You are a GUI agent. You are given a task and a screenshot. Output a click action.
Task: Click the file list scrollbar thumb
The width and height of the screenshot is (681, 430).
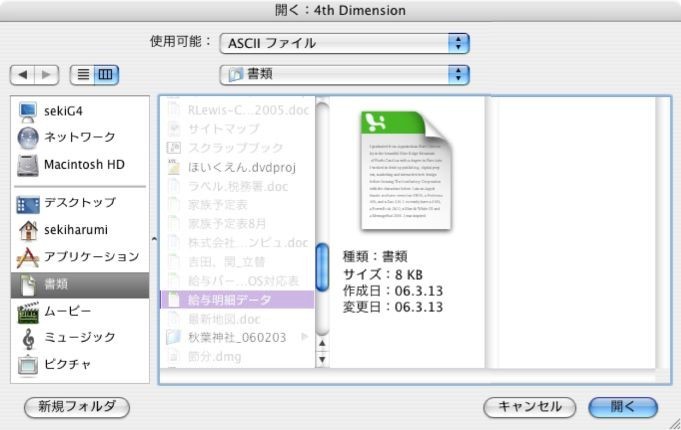[322, 266]
